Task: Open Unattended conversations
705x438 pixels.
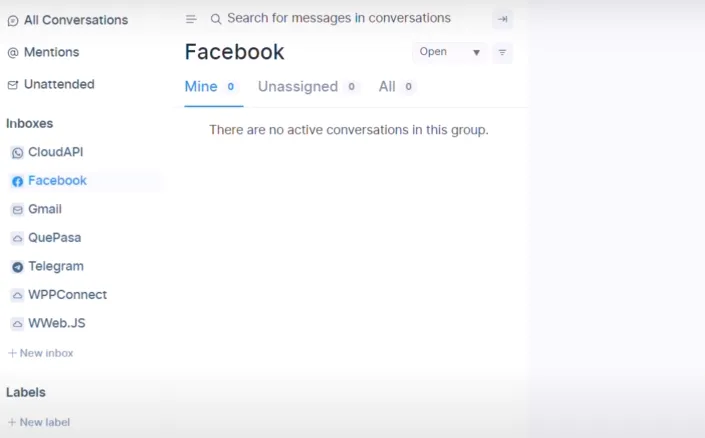Action: pyautogui.click(x=51, y=85)
